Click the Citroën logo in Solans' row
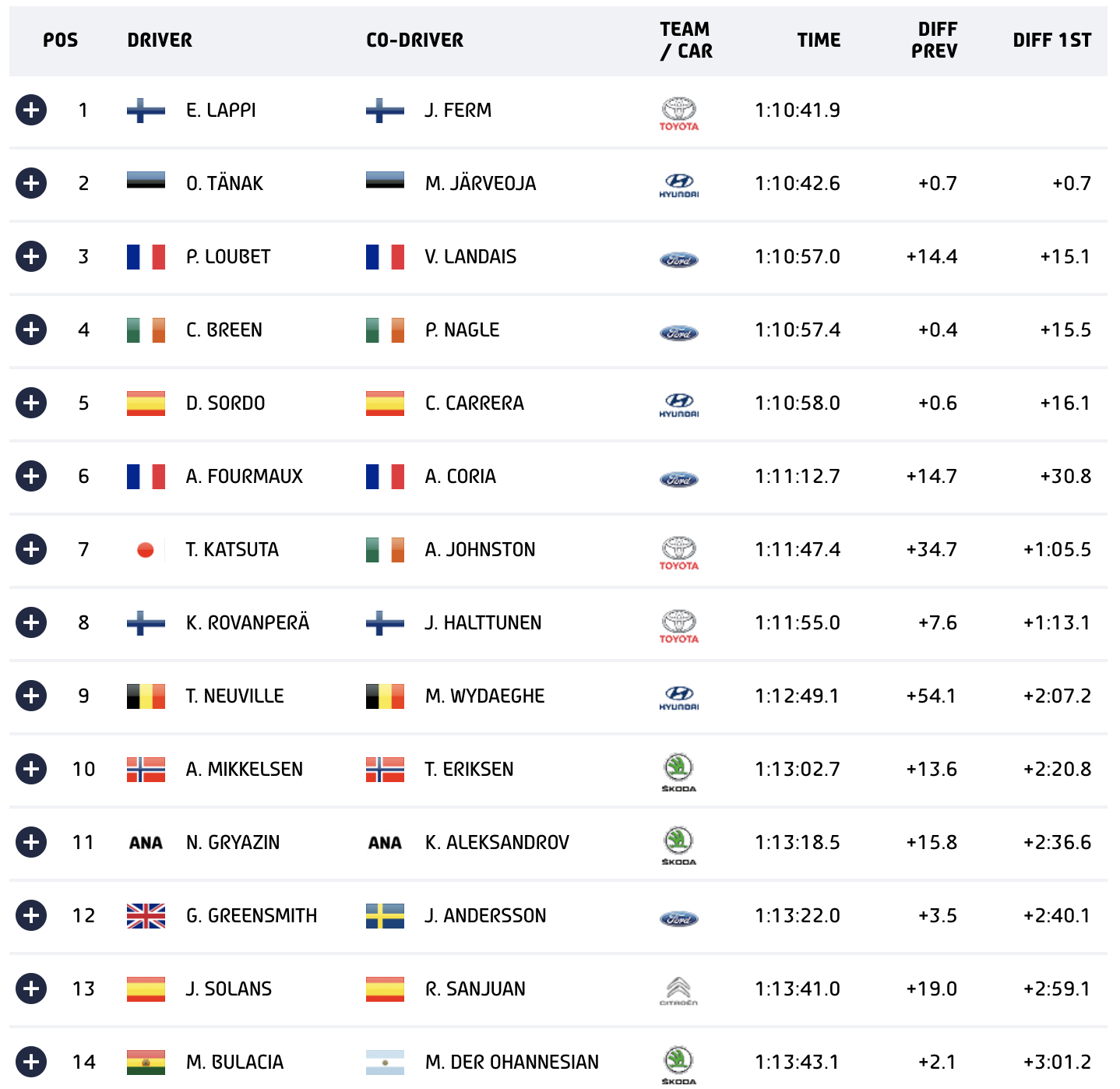1120x1089 pixels. click(678, 992)
